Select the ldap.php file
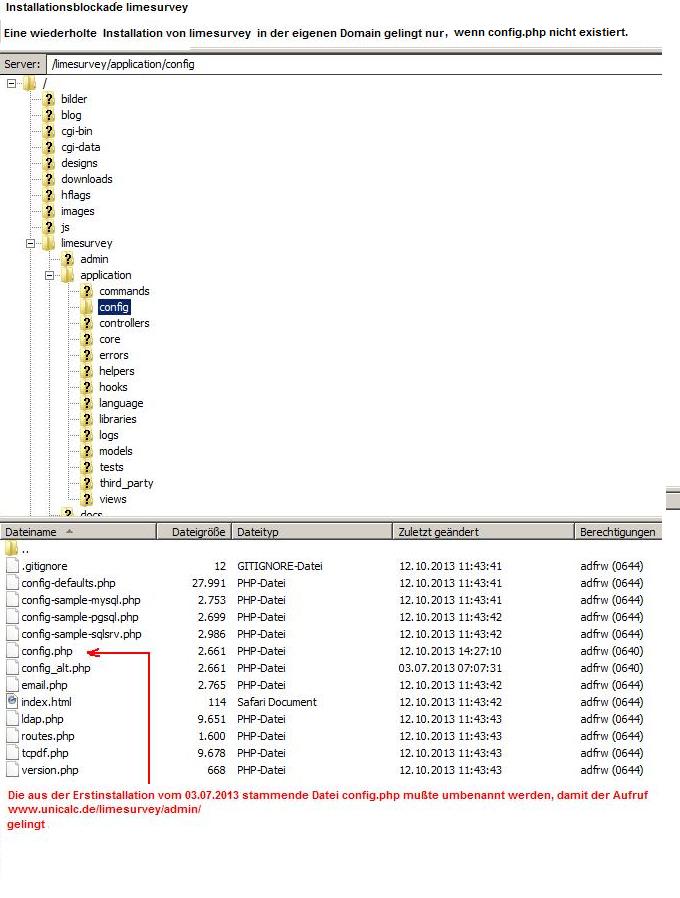 pos(42,719)
